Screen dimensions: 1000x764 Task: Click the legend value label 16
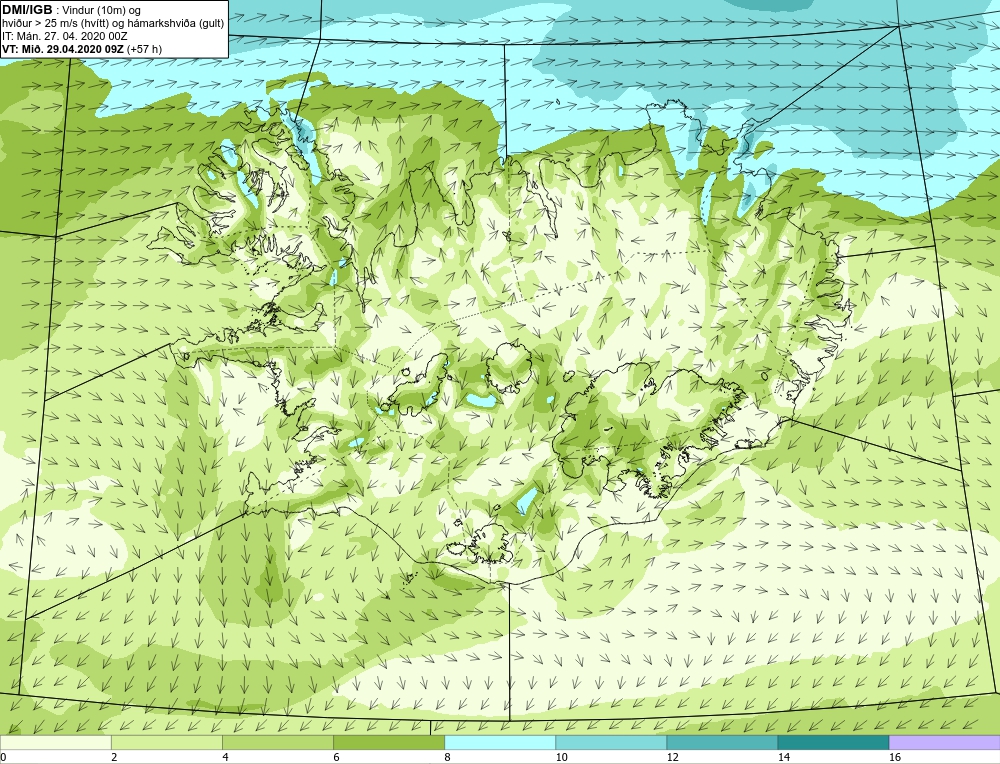(x=895, y=757)
